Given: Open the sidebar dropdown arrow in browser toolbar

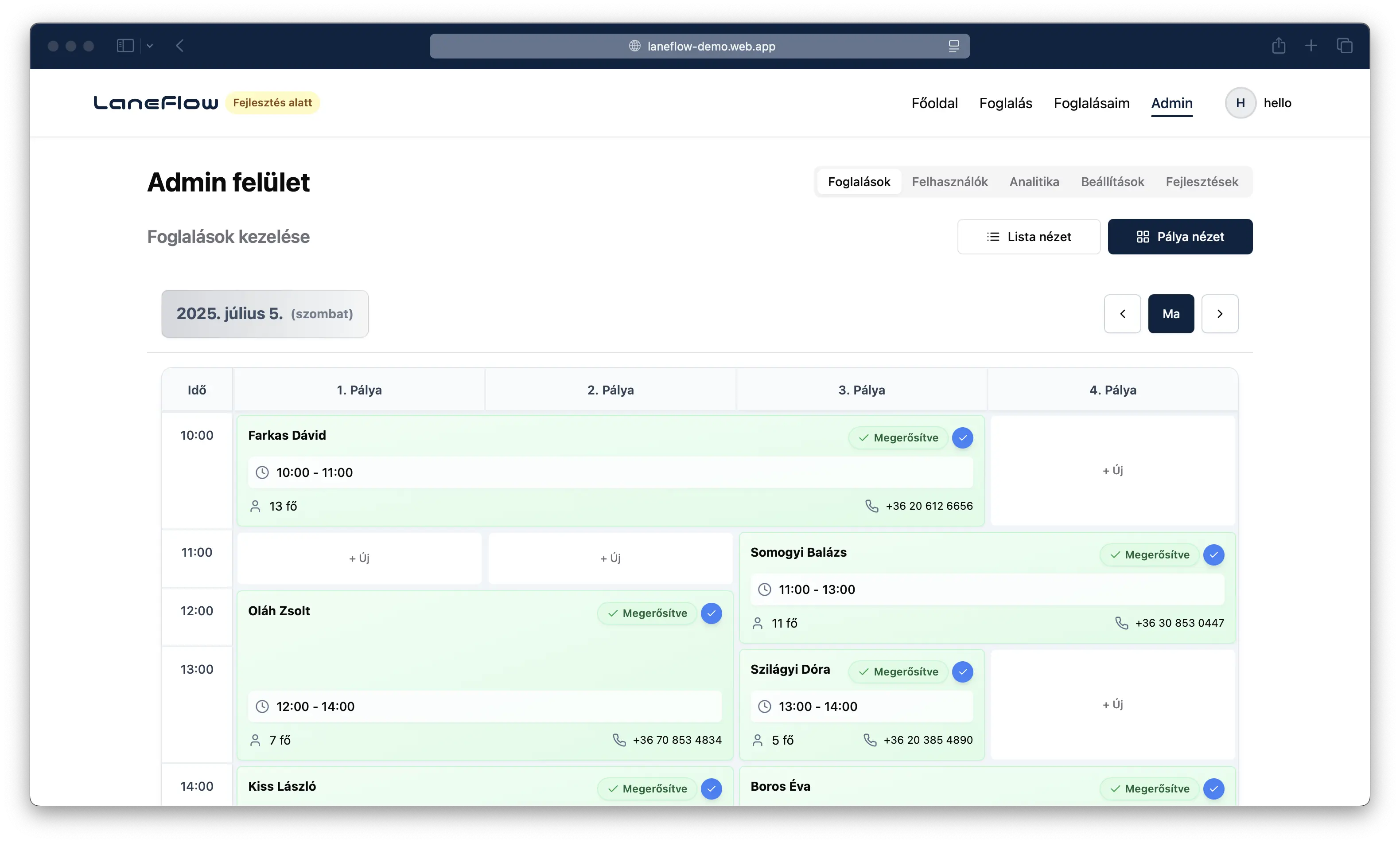Looking at the screenshot, I should [x=150, y=46].
